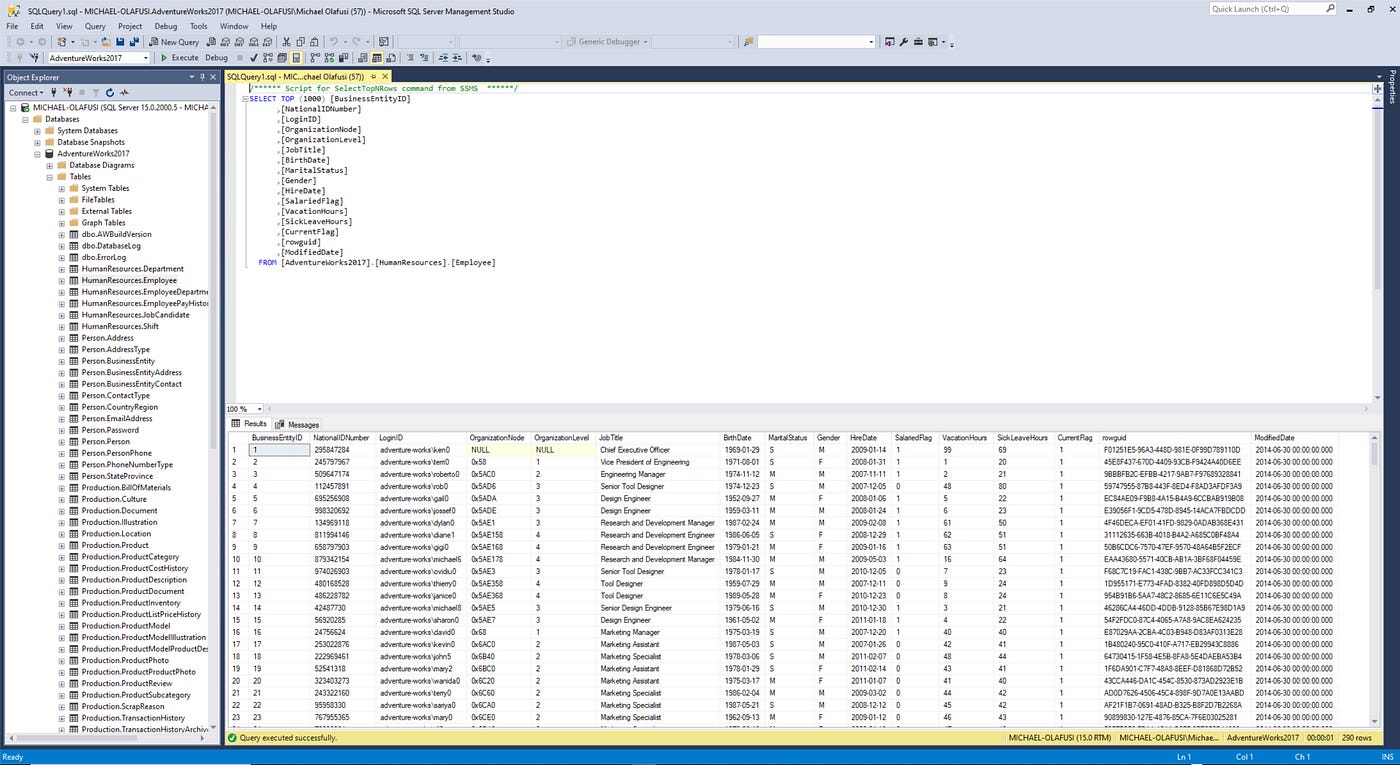Image resolution: width=1400 pixels, height=765 pixels.
Task: Click the Refresh icon in Object Explorer
Action: [x=110, y=93]
